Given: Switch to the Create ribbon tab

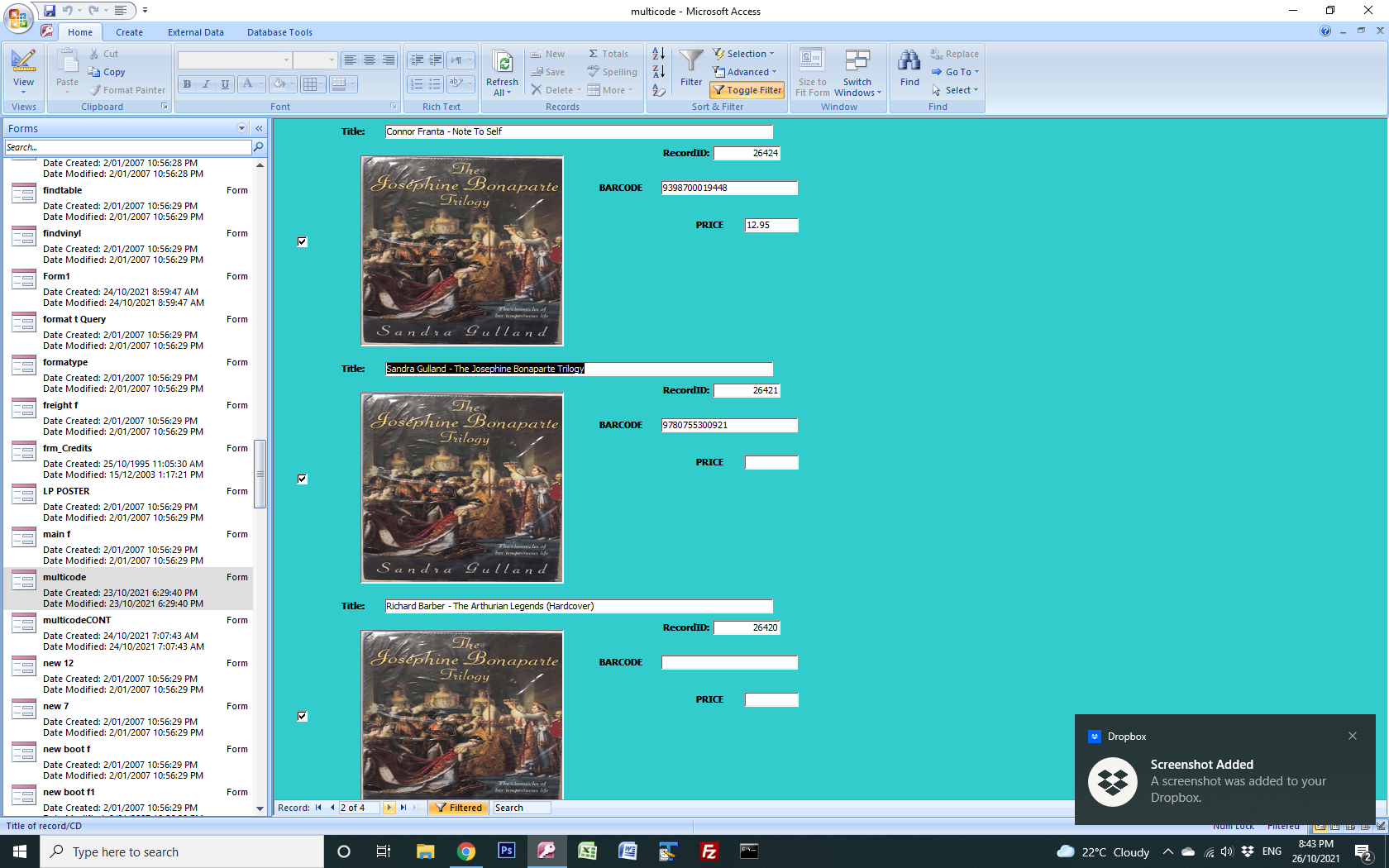Looking at the screenshot, I should [x=129, y=32].
